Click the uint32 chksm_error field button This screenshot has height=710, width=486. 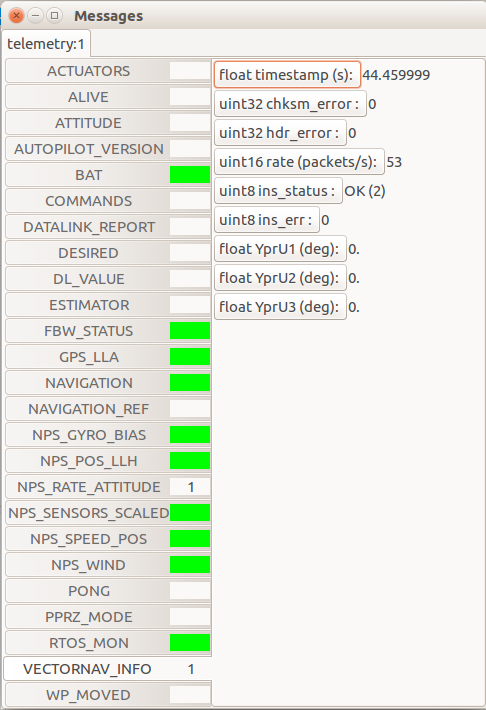(x=290, y=104)
